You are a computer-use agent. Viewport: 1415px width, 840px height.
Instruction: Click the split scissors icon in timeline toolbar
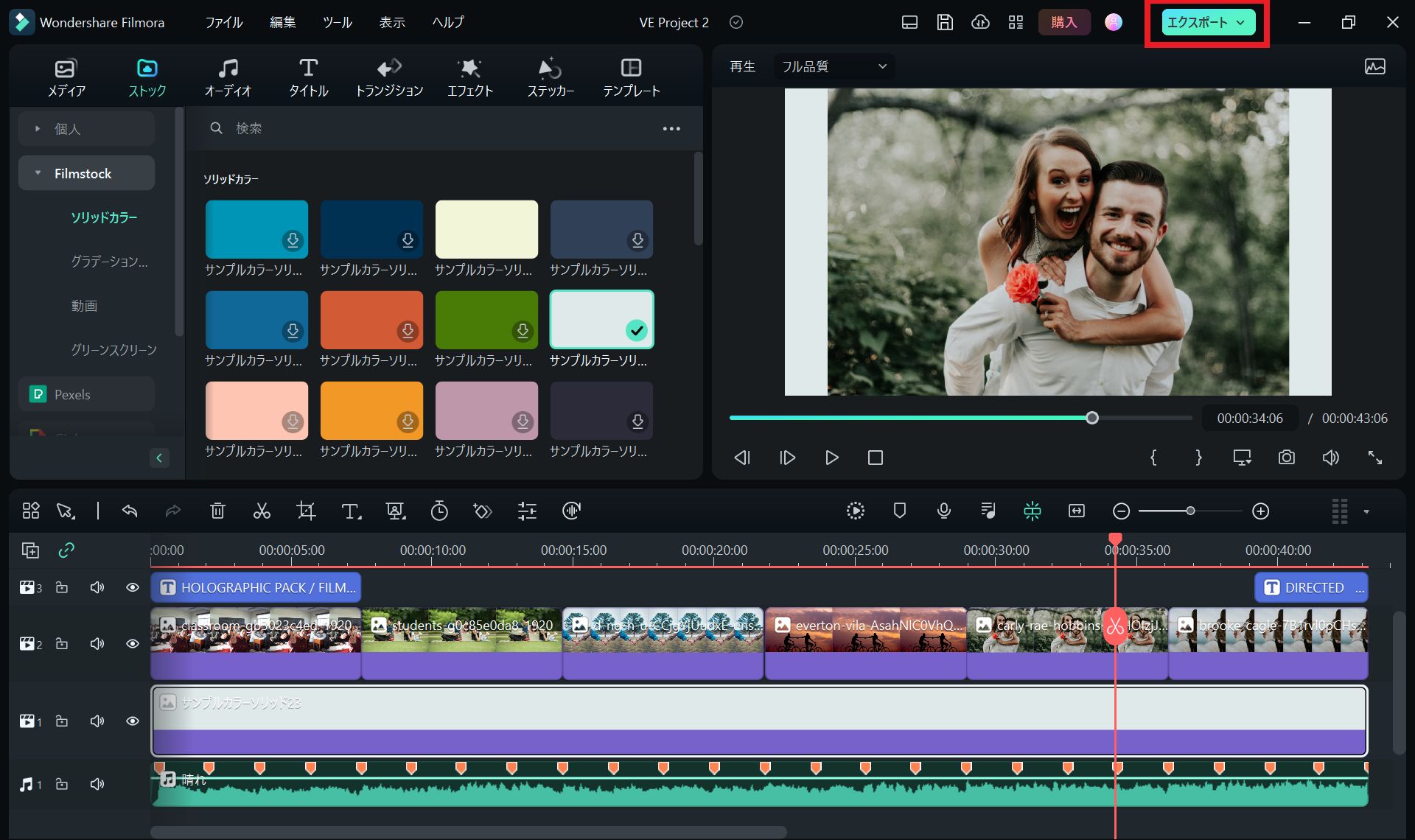tap(262, 511)
